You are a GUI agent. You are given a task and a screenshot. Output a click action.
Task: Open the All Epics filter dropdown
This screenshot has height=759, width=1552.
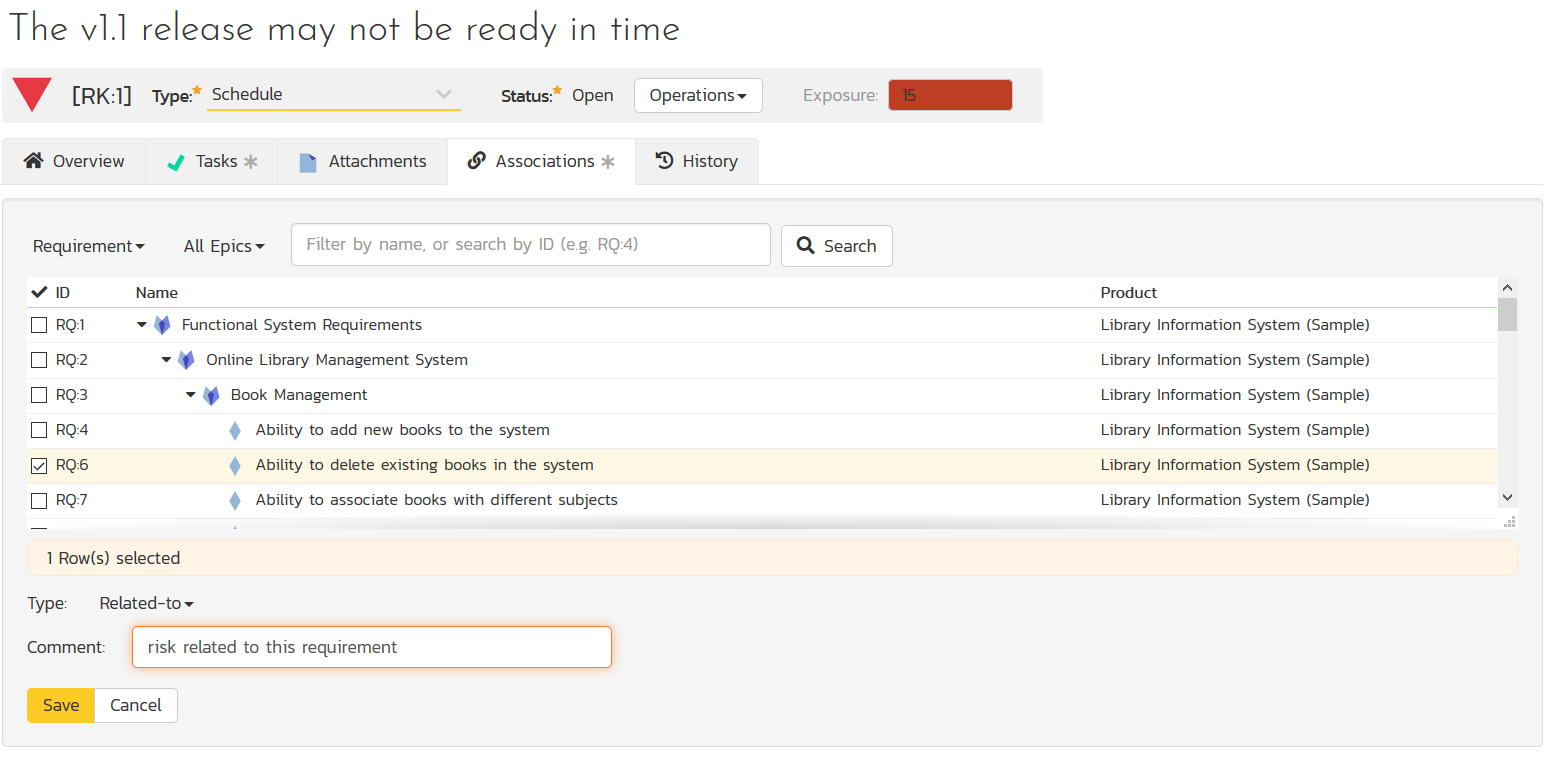point(224,246)
